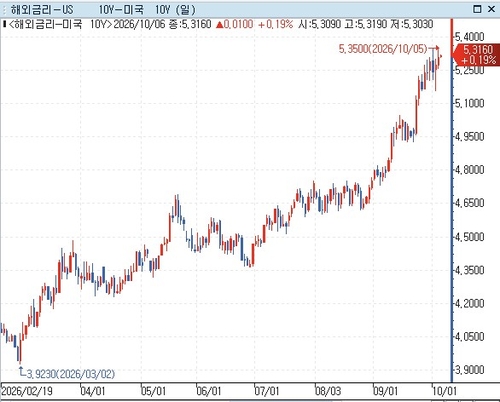Screen dimensions: 500x402
Task: Click the low value 저:5.3030
Action: click(x=412, y=24)
